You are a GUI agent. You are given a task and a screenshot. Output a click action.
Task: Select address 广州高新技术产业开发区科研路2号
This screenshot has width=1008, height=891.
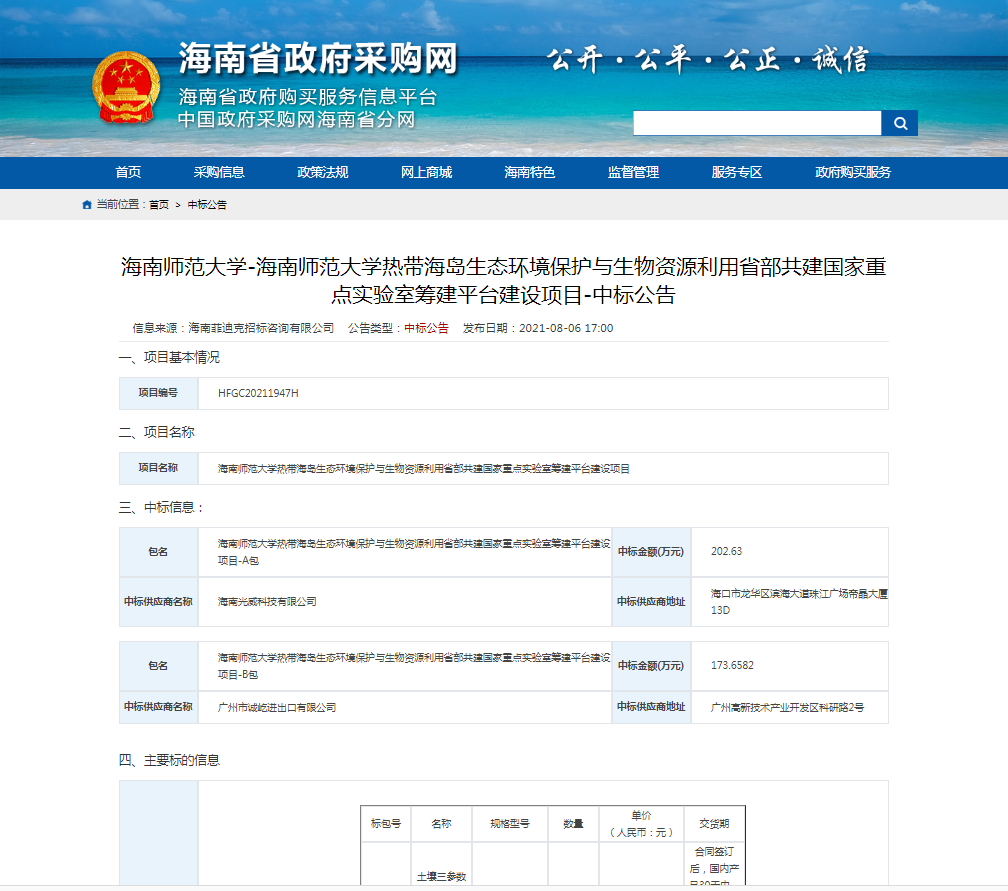click(787, 707)
